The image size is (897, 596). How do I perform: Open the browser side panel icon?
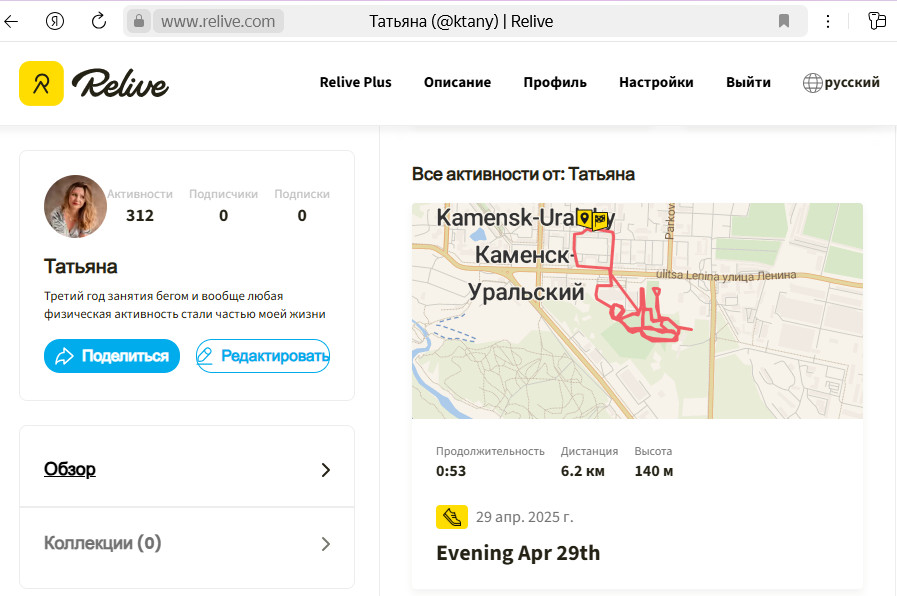click(x=876, y=21)
